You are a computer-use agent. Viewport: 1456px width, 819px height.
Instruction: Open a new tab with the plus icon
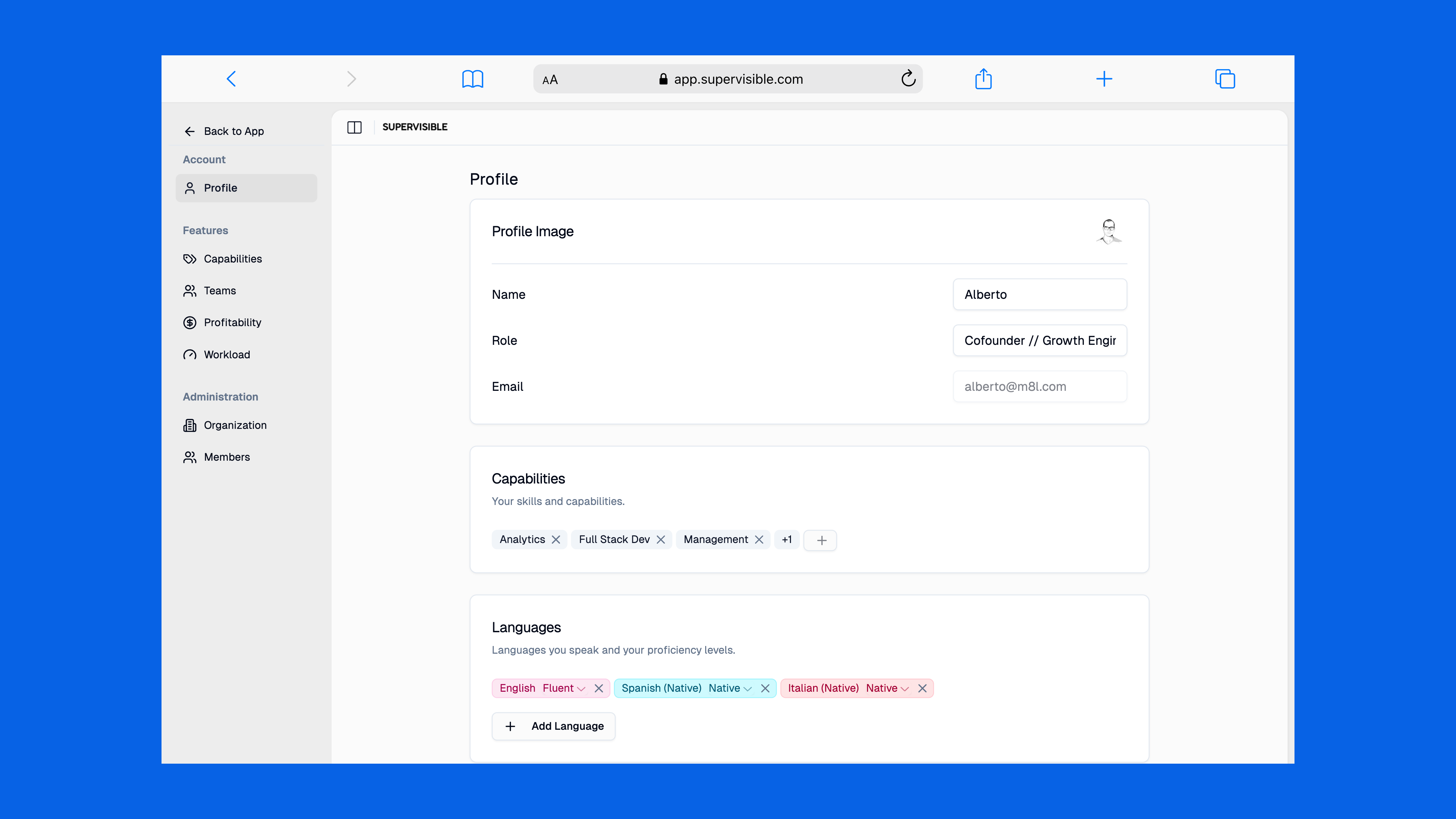pos(1104,79)
